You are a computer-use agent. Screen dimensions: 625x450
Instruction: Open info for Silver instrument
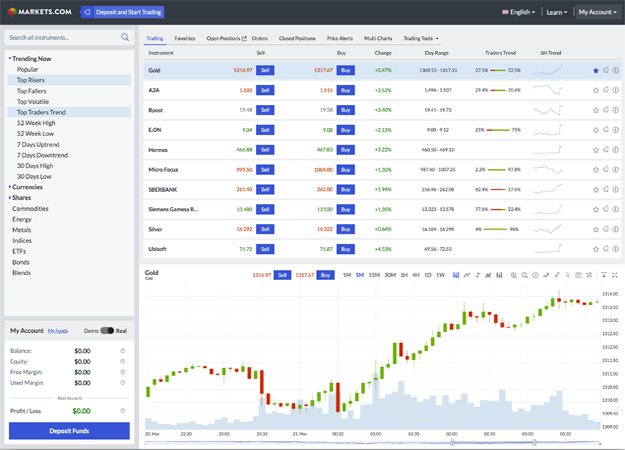click(615, 229)
